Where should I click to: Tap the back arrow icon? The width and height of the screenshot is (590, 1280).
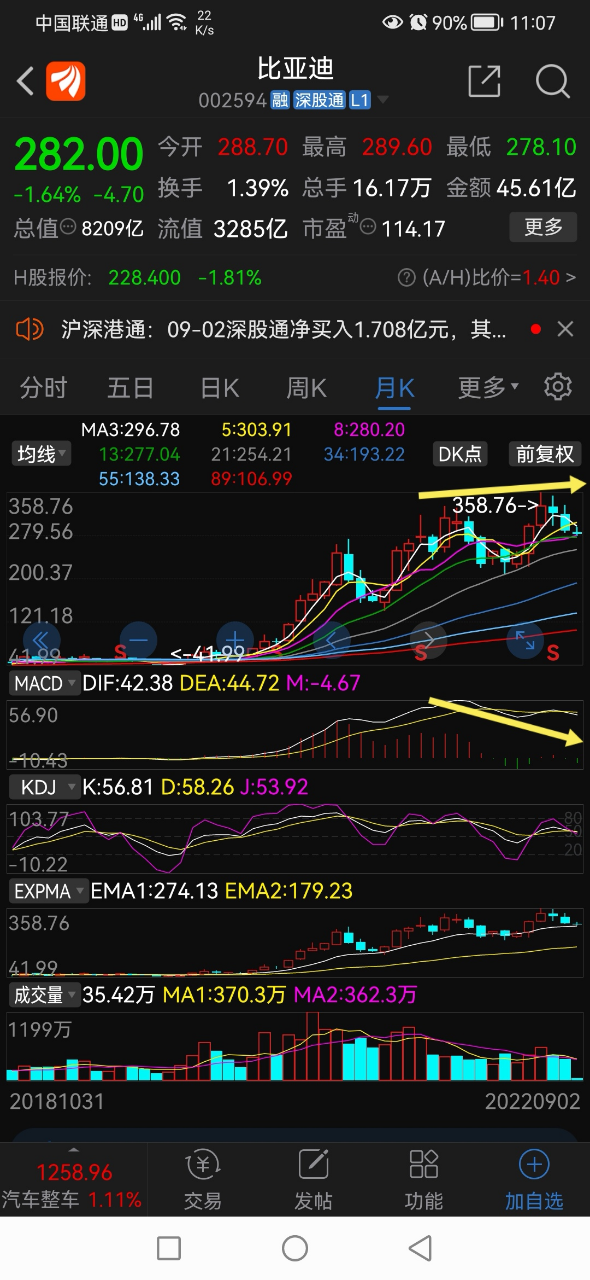pyautogui.click(x=25, y=81)
